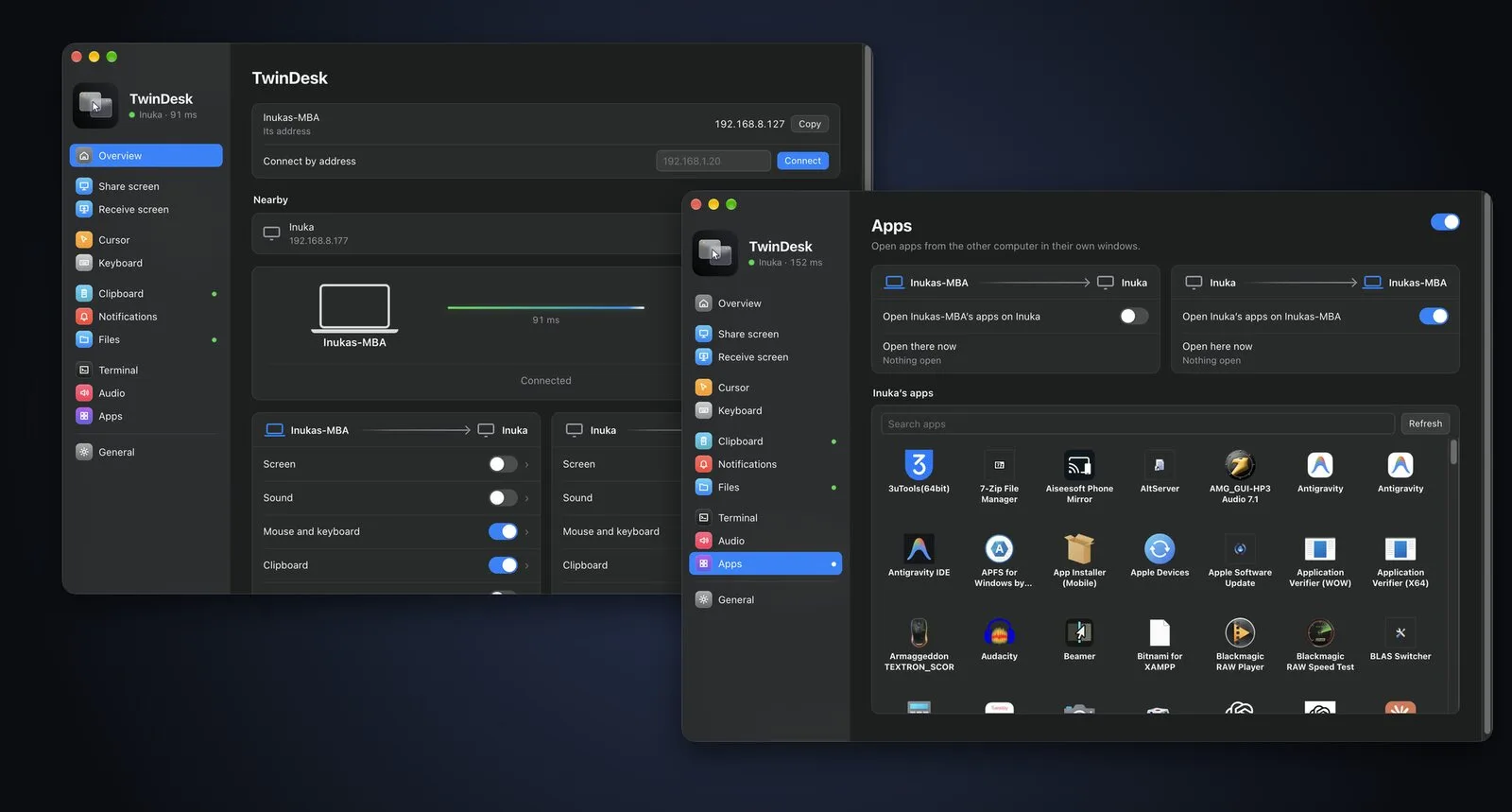Open Aiseesoft Phone Mirror app

(1079, 465)
